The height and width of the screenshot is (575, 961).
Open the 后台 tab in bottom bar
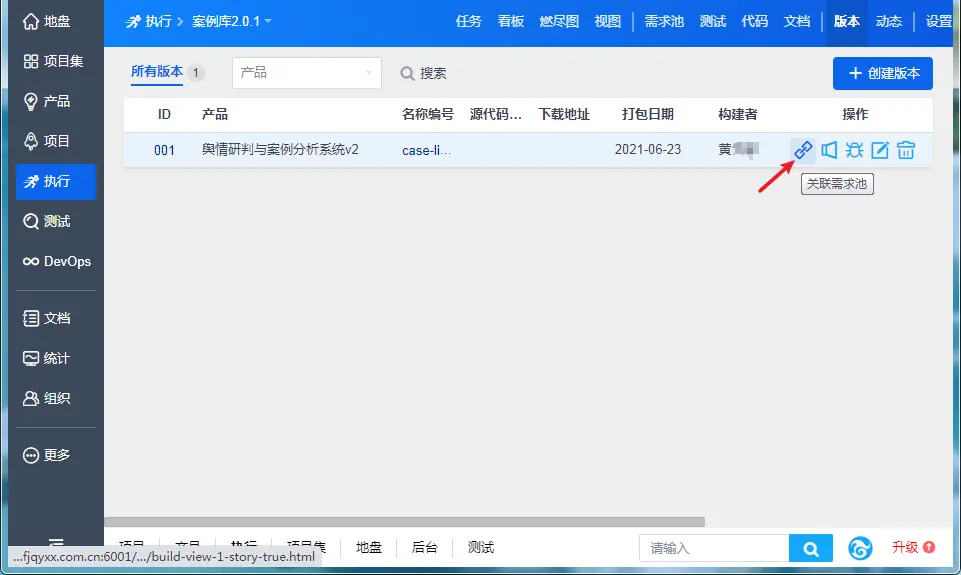(x=424, y=547)
